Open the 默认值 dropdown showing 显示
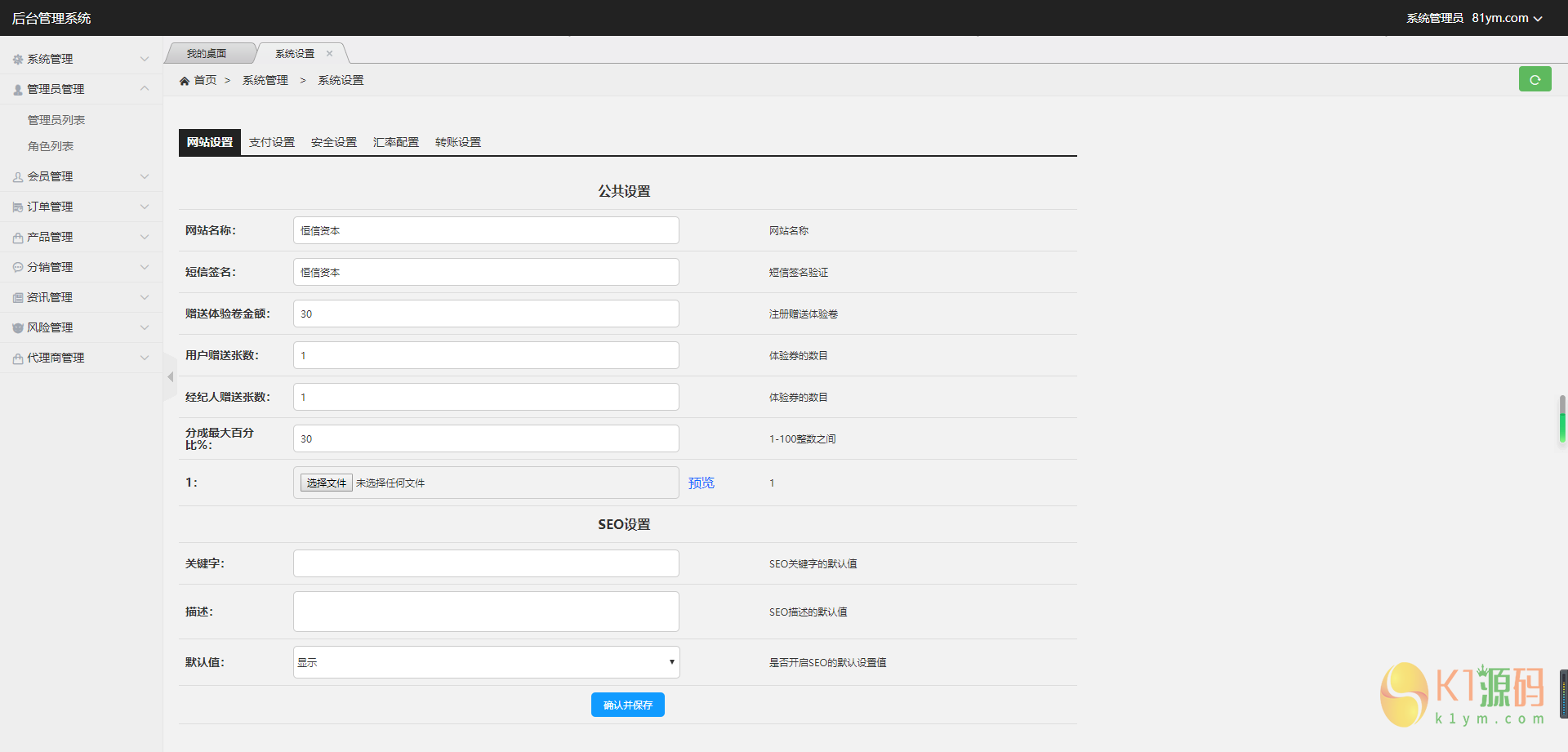The height and width of the screenshot is (752, 1568). click(x=486, y=662)
